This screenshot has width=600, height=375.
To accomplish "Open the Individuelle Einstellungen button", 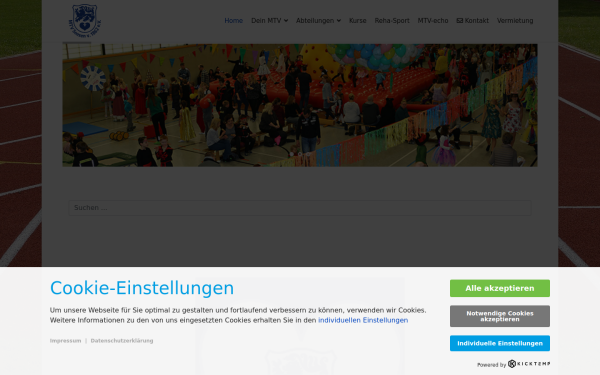I will coord(500,343).
